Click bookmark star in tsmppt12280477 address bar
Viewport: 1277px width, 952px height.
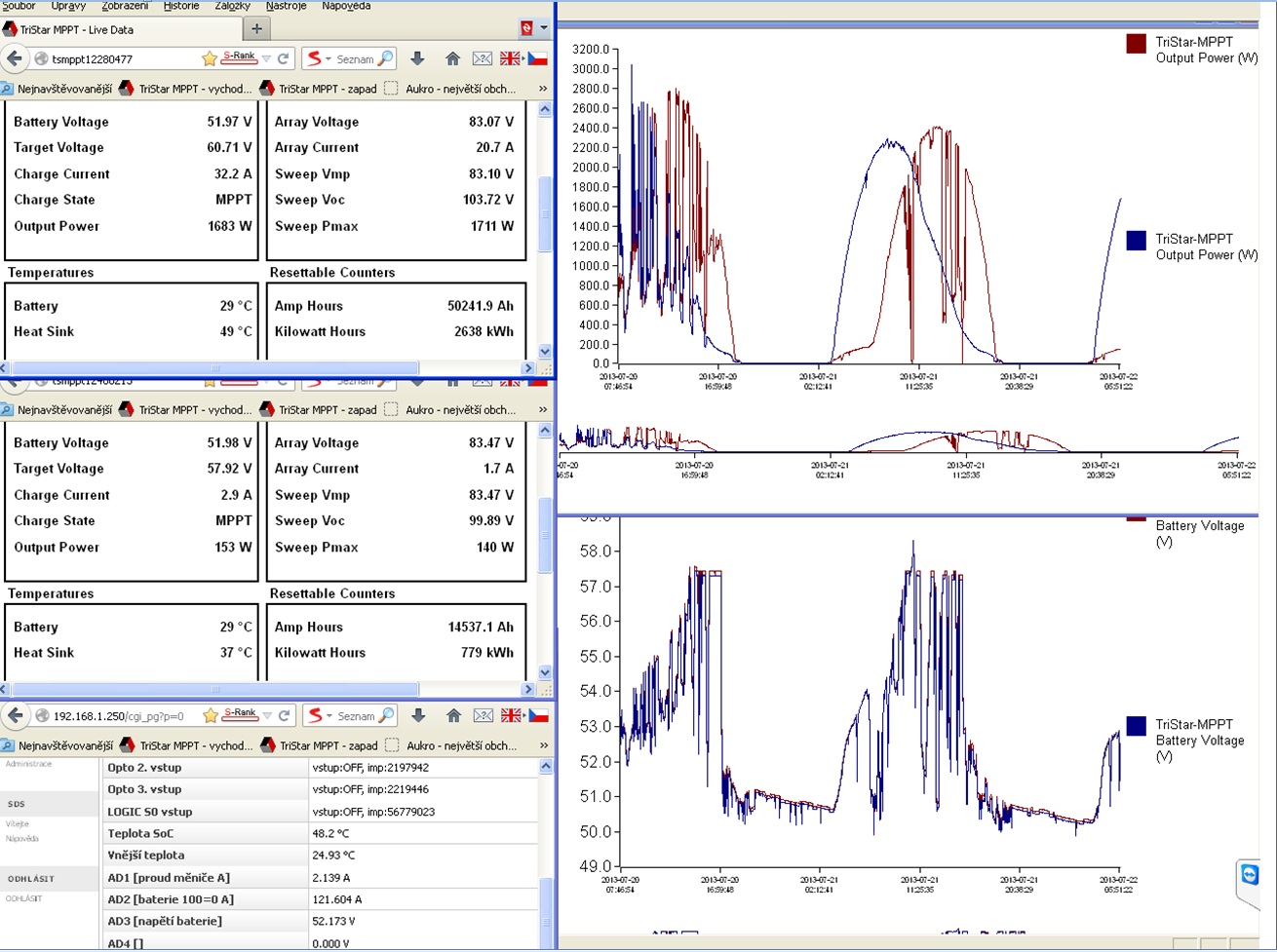coord(209,58)
